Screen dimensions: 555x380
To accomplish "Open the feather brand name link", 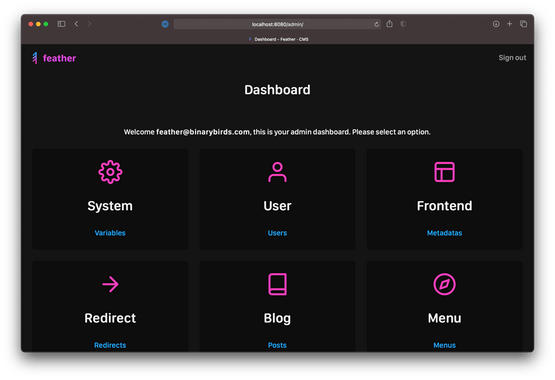I will pyautogui.click(x=59, y=58).
